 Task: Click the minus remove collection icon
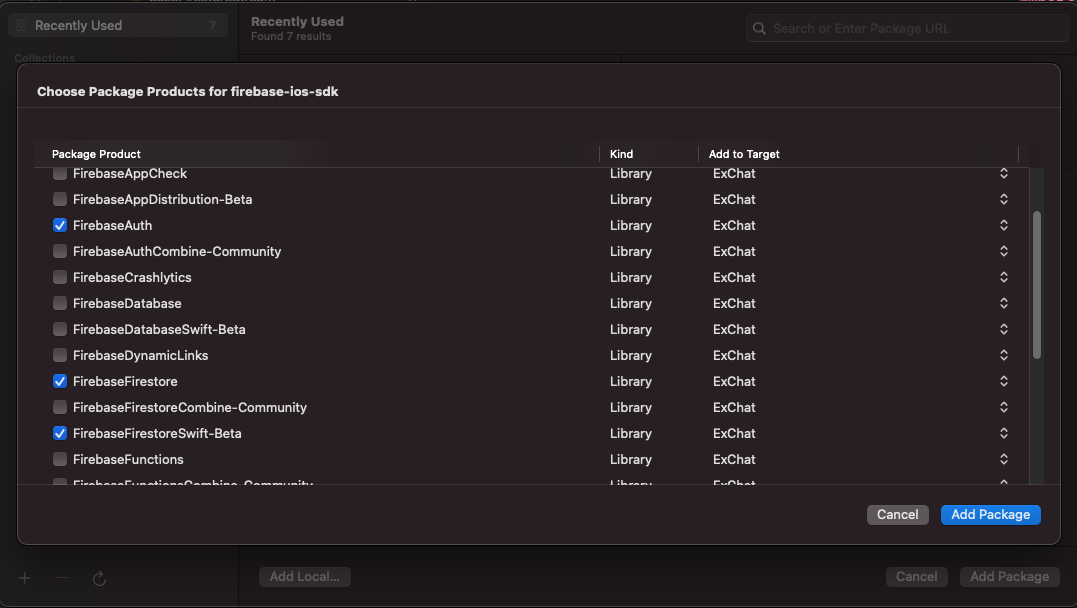pyautogui.click(x=62, y=578)
